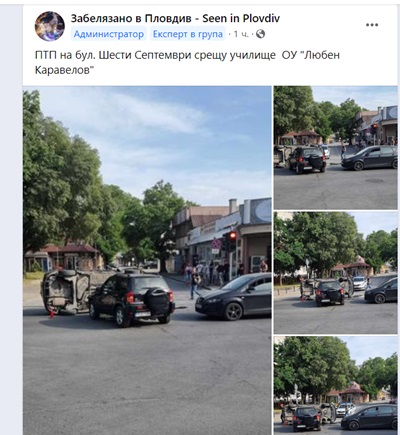Open the bottom right thumbnail photo
The width and height of the screenshot is (400, 435).
335,386
